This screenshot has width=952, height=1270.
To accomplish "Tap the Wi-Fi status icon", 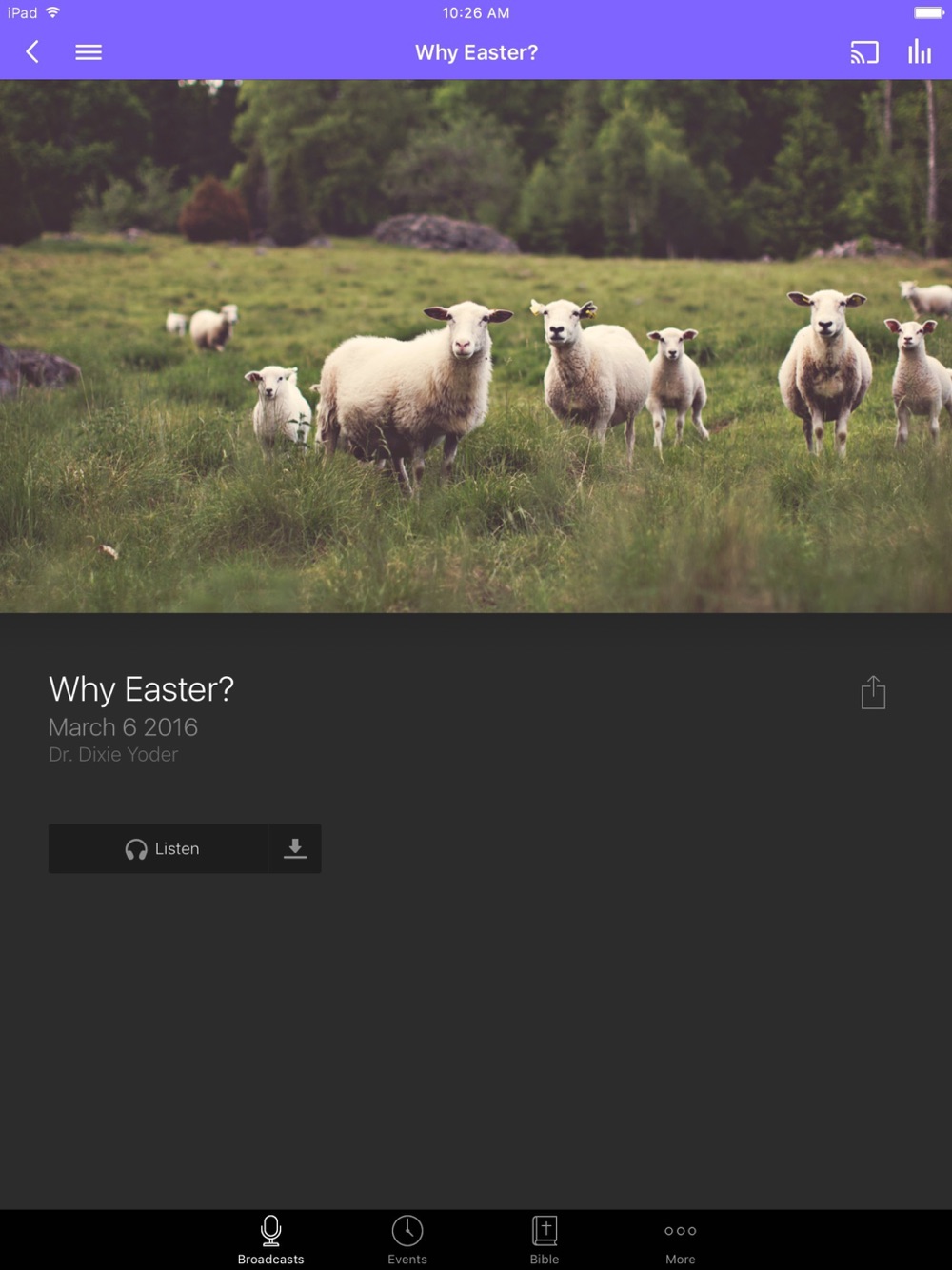I will pyautogui.click(x=52, y=12).
